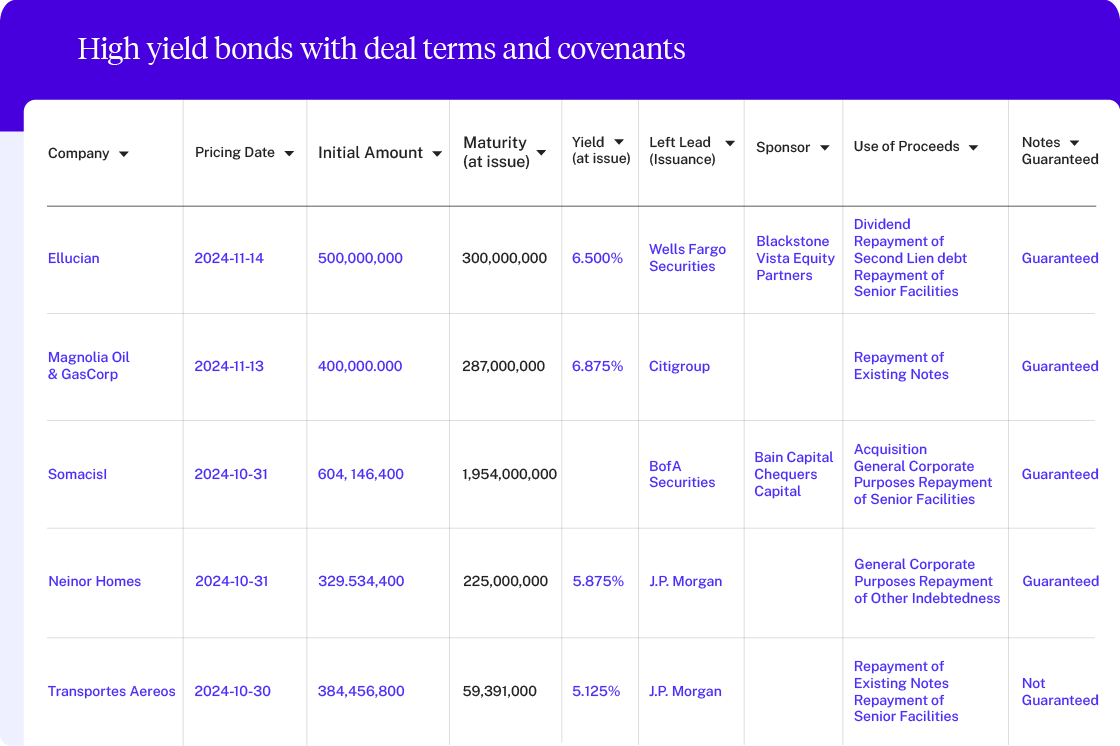
Task: Open Blackstone Vista Equity Partners sponsor link
Action: click(x=794, y=258)
